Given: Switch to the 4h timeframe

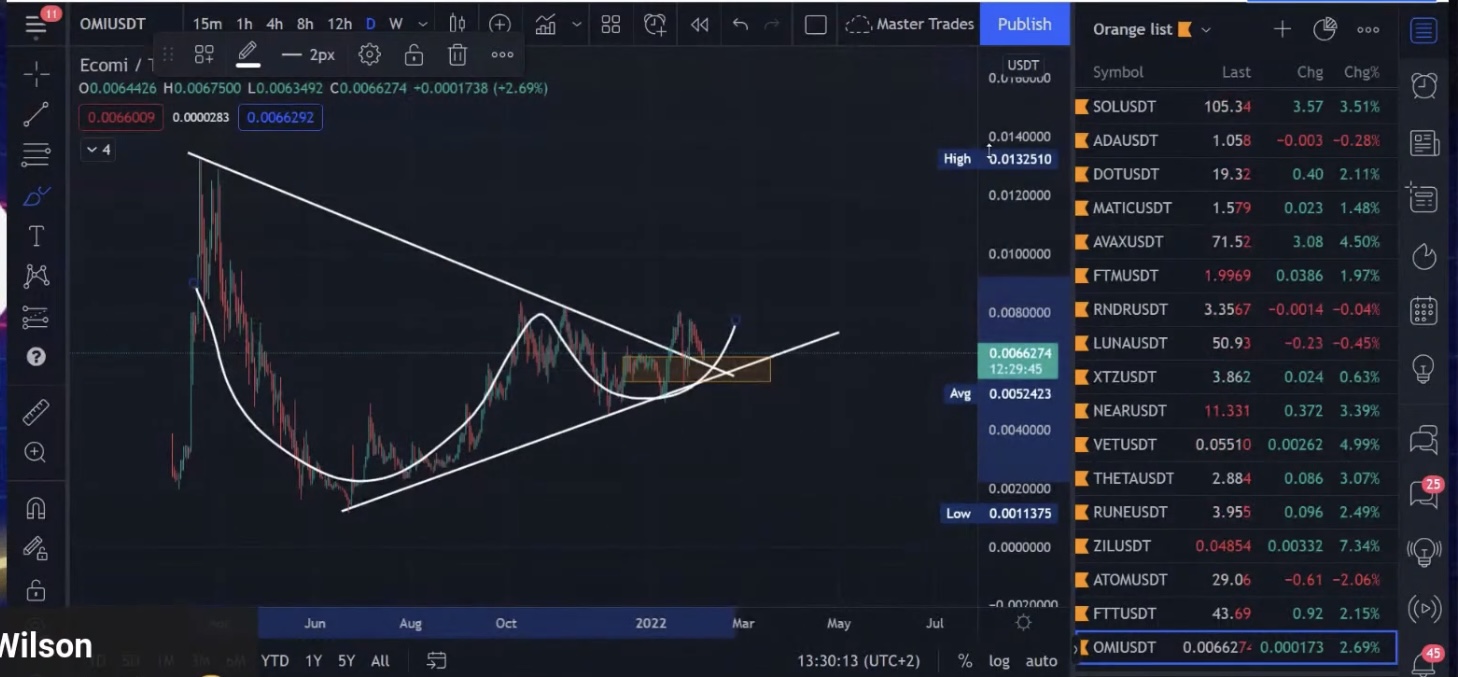Looking at the screenshot, I should [274, 24].
